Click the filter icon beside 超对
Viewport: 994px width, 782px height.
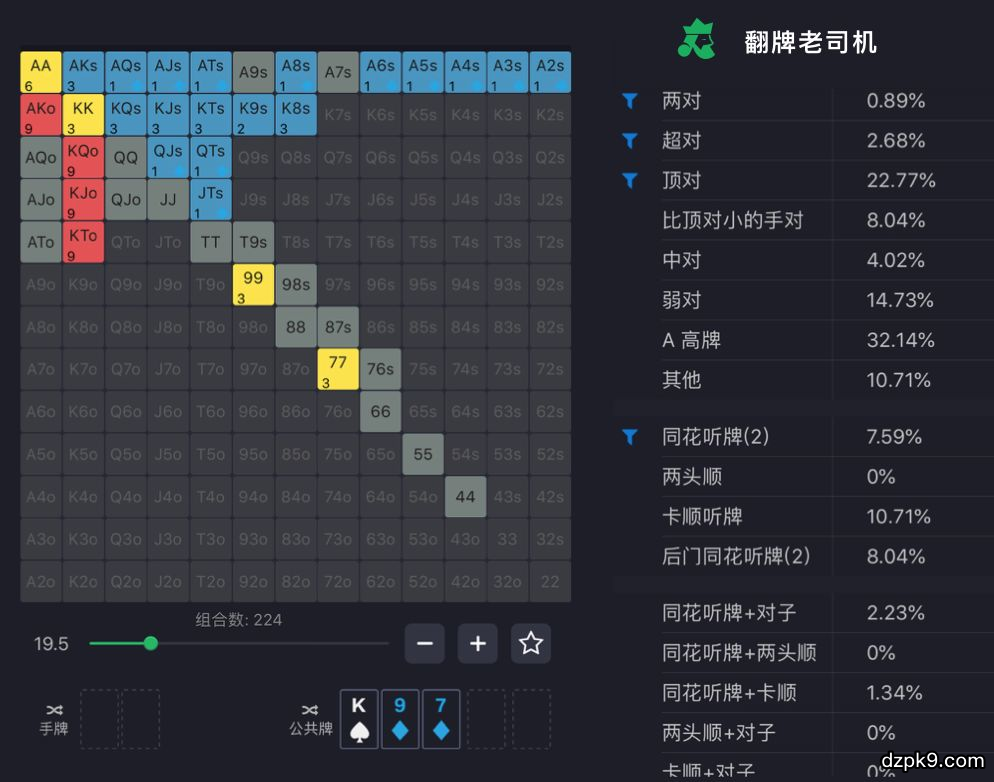(630, 141)
